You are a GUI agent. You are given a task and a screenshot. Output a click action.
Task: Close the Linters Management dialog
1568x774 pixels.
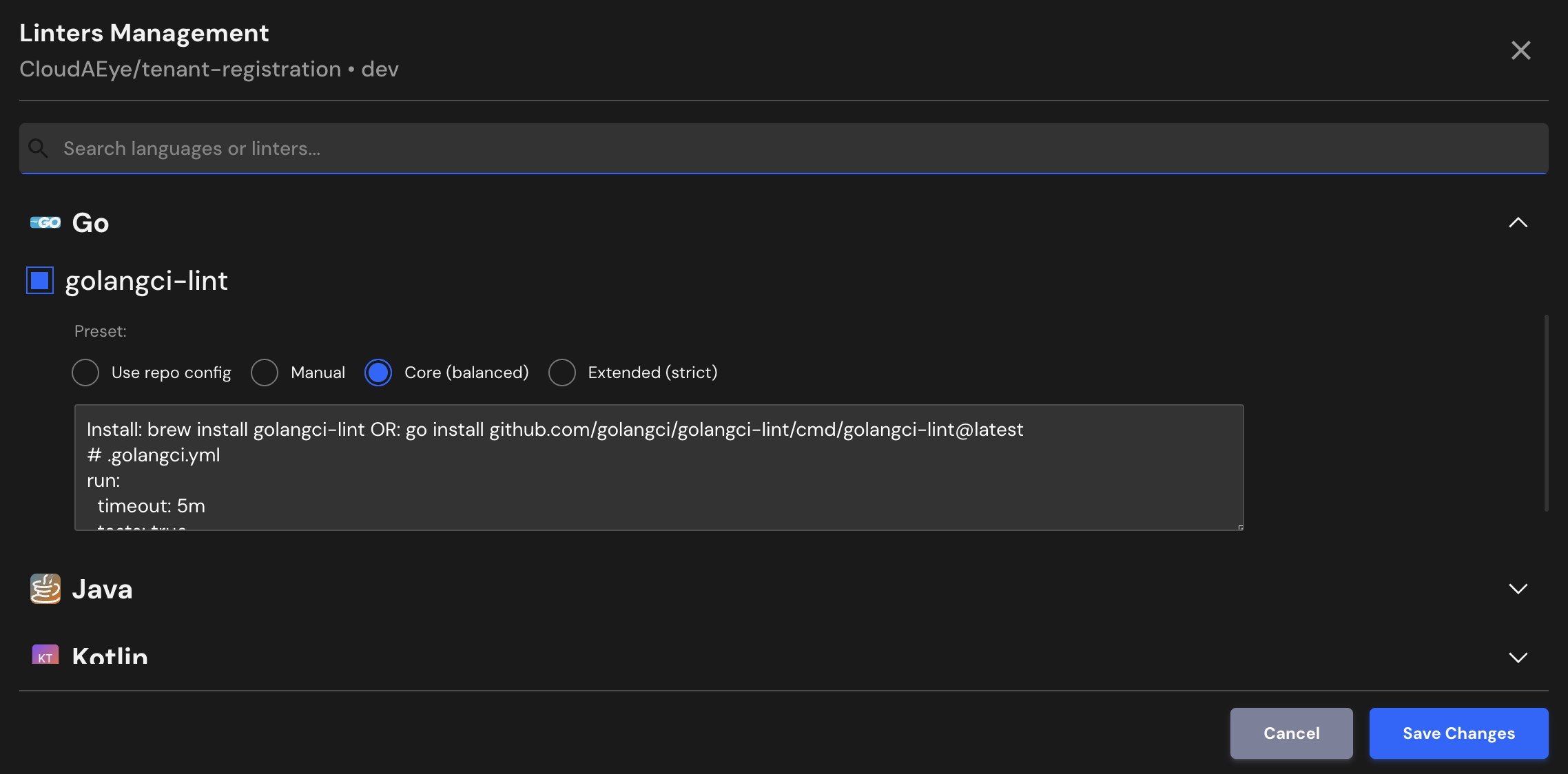click(x=1520, y=50)
